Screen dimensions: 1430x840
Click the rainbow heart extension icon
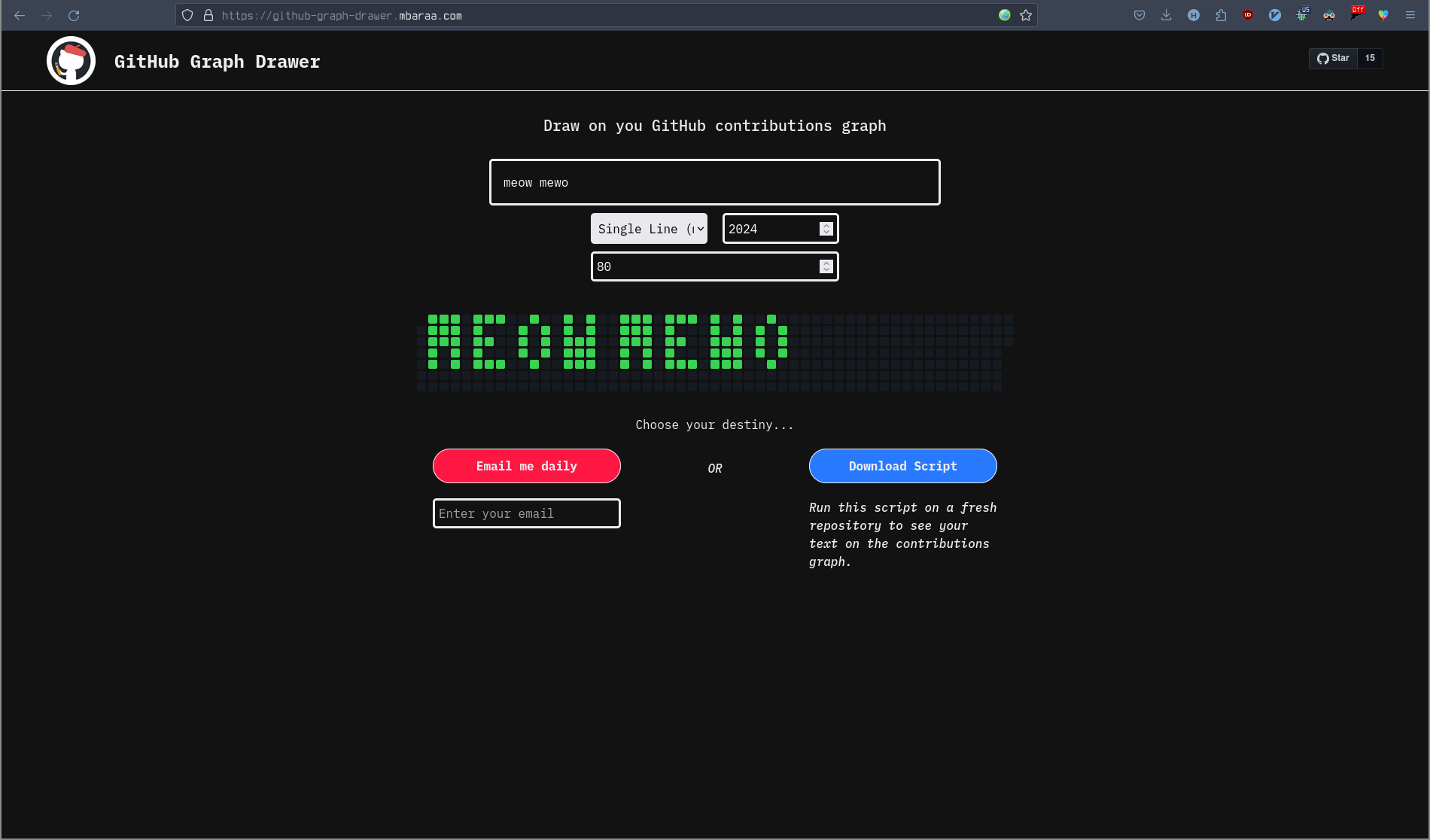point(1383,15)
